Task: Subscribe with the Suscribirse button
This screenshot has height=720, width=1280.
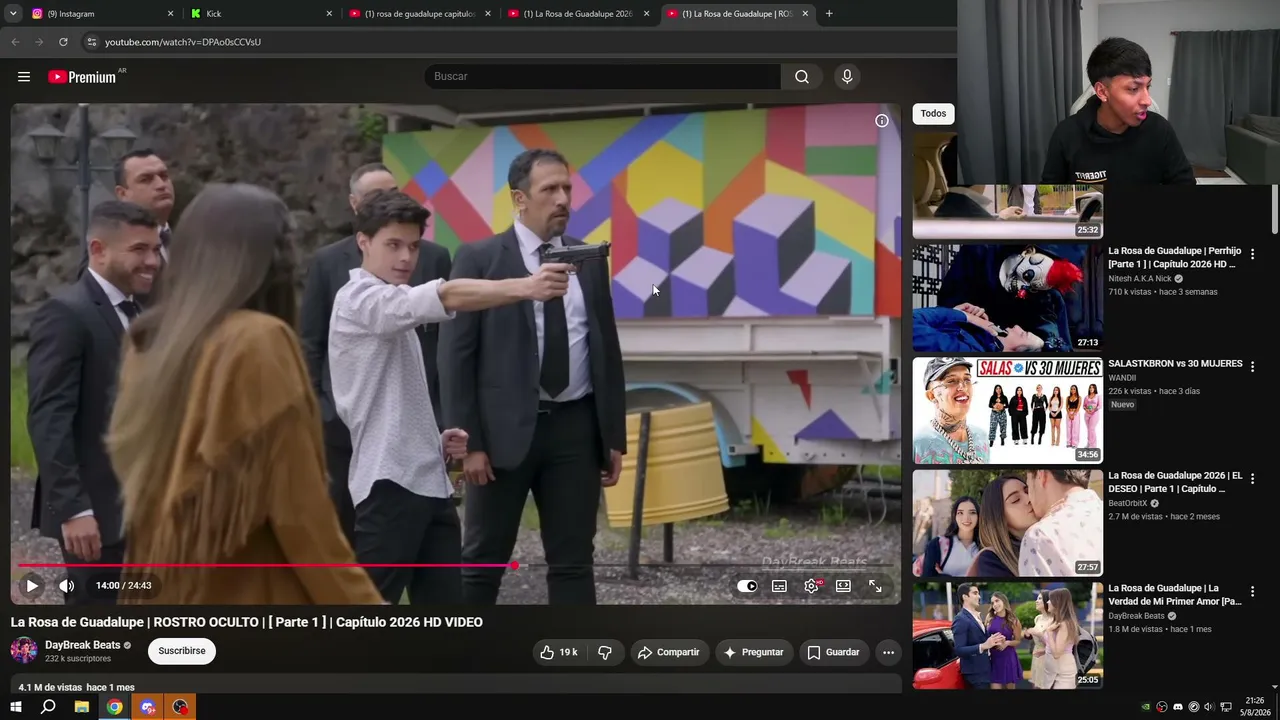Action: click(x=182, y=651)
